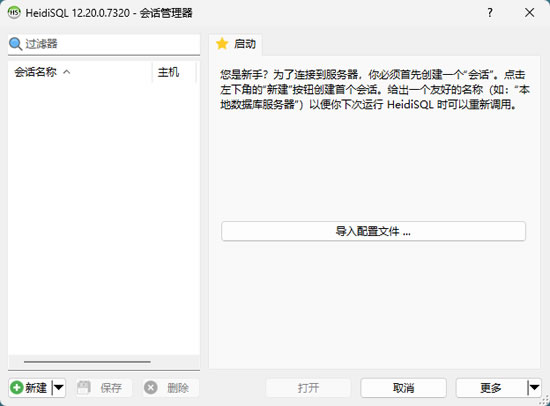Image resolution: width=550 pixels, height=406 pixels.
Task: Close the 会话管理器 window
Action: pyautogui.click(x=529, y=13)
